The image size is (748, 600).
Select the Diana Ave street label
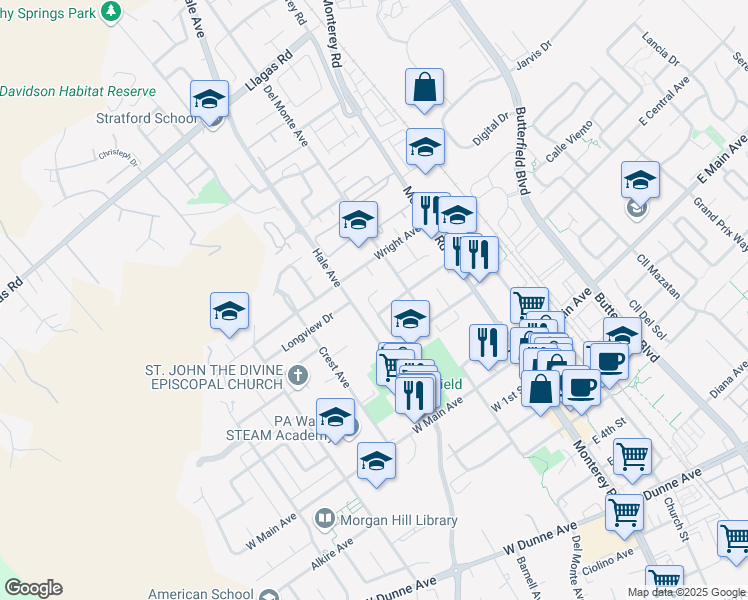click(728, 380)
